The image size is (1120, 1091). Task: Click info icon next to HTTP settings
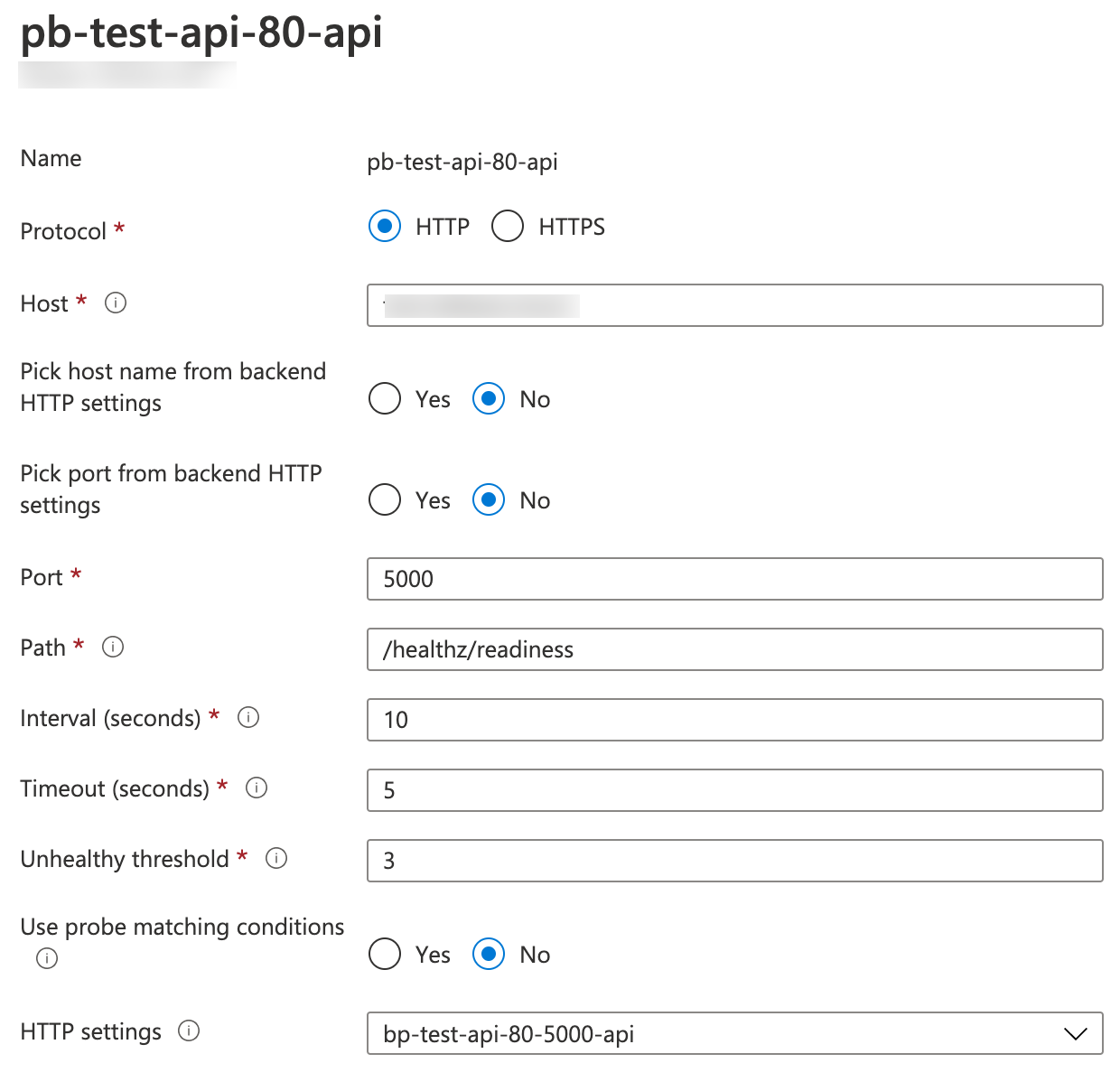point(189,1030)
